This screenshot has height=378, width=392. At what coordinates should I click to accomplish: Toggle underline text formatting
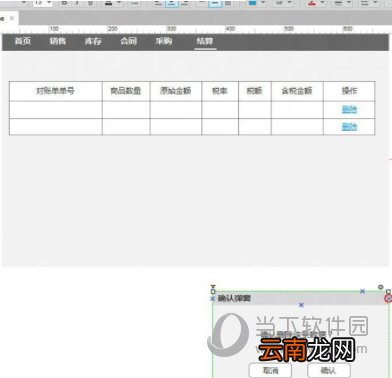[90, 3]
